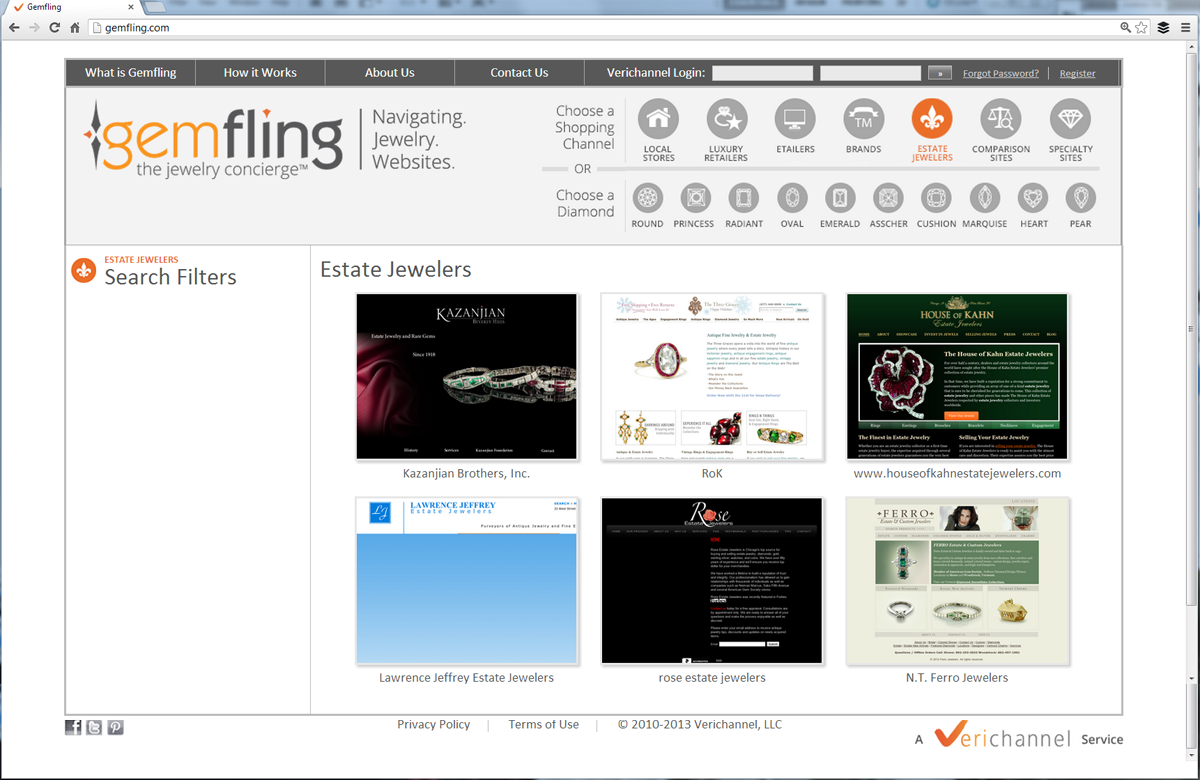This screenshot has width=1200, height=780.
Task: Click the zoom magnifier icon in address bar
Action: coord(1126,28)
